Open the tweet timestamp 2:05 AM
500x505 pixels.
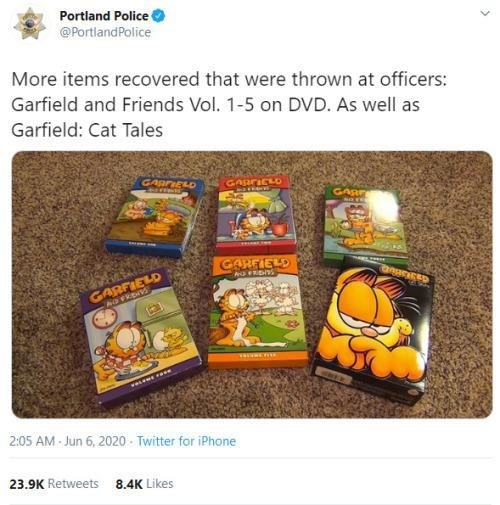(x=32, y=441)
